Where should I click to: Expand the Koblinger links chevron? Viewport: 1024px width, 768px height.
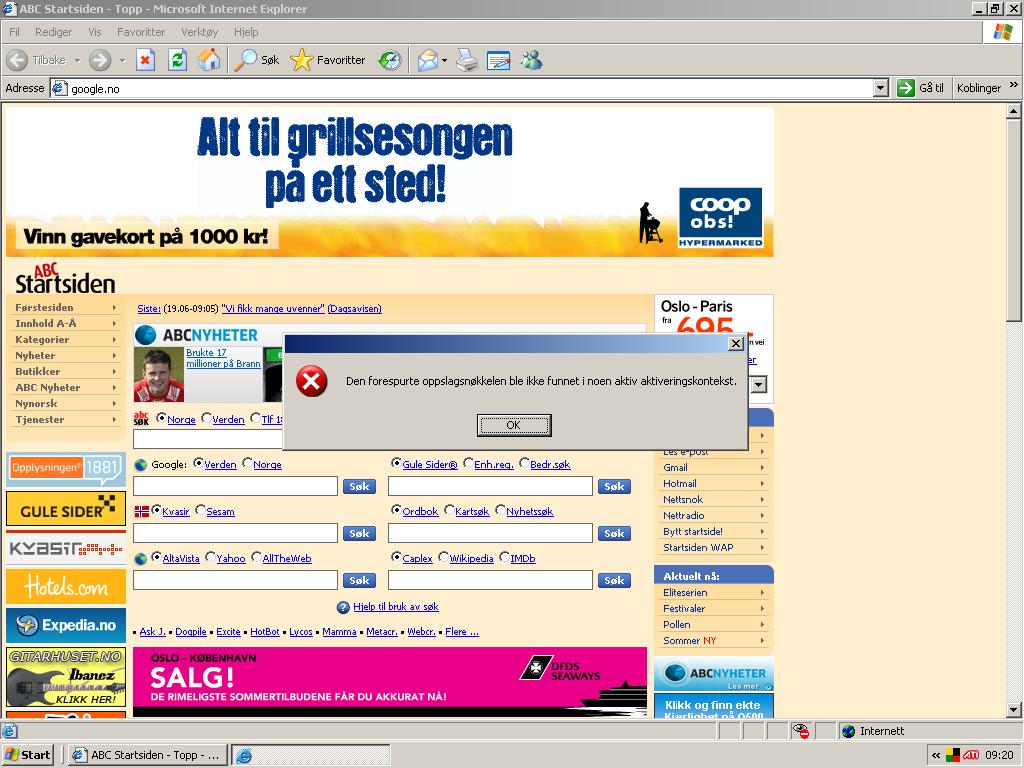pos(1014,85)
